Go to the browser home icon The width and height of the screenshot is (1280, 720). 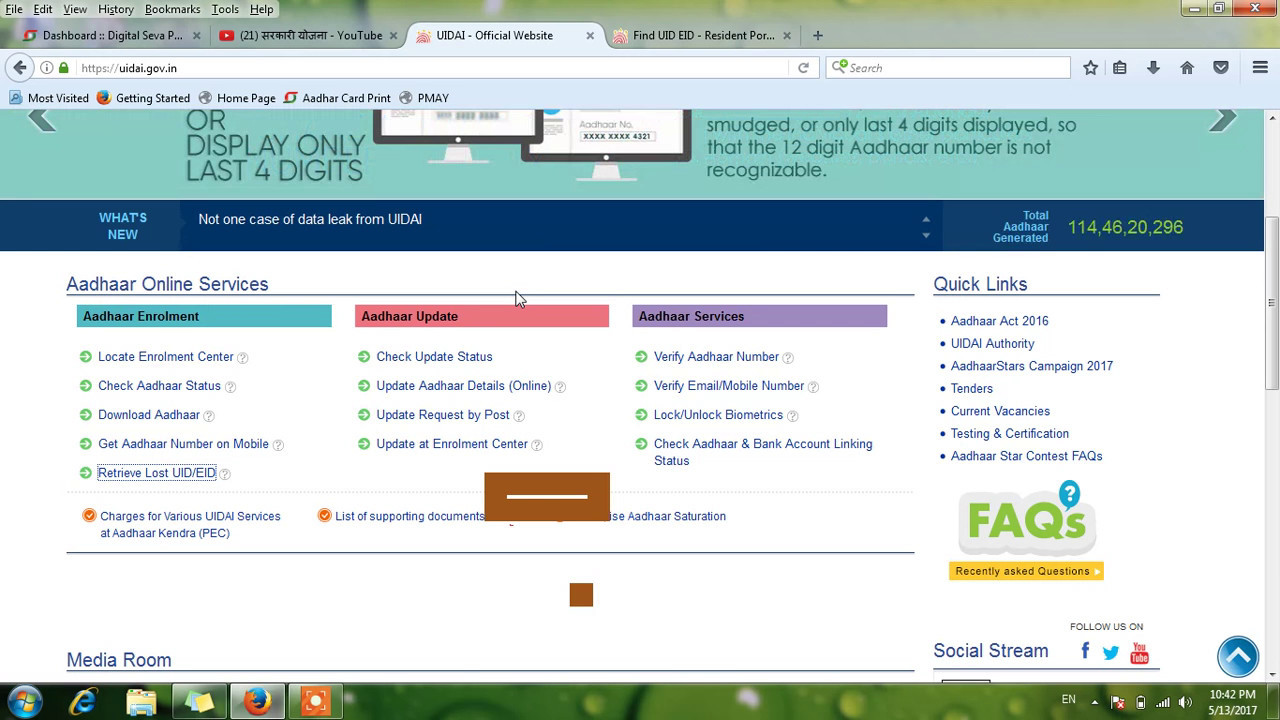click(x=1187, y=67)
